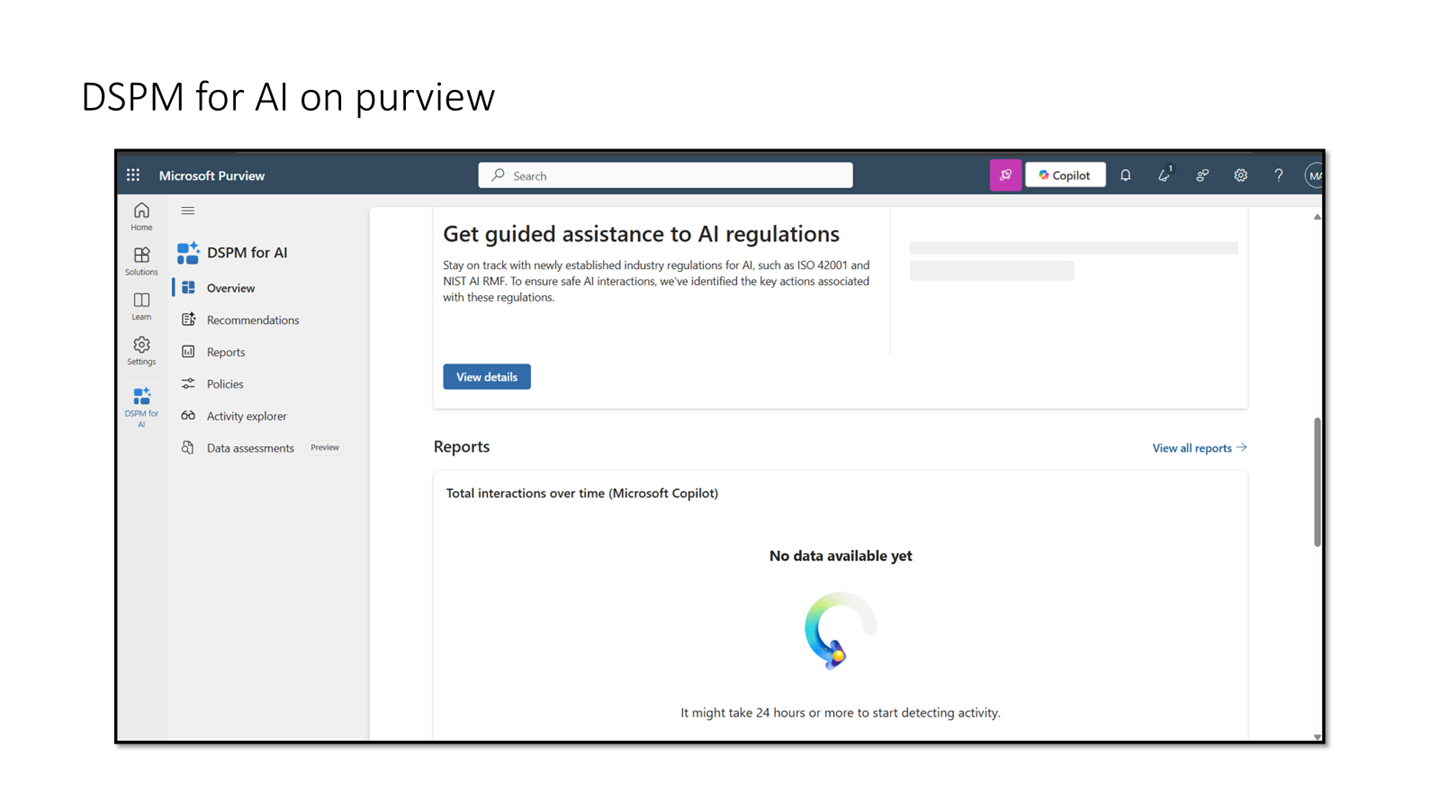Open View all reports link
The image size is (1440, 810).
pos(1199,448)
